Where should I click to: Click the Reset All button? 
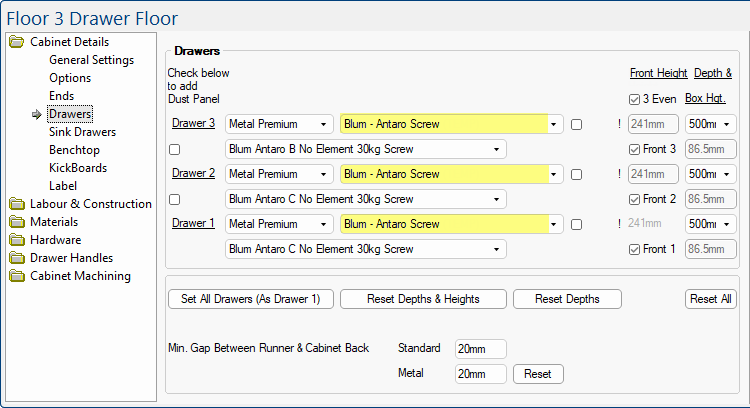[x=711, y=299]
